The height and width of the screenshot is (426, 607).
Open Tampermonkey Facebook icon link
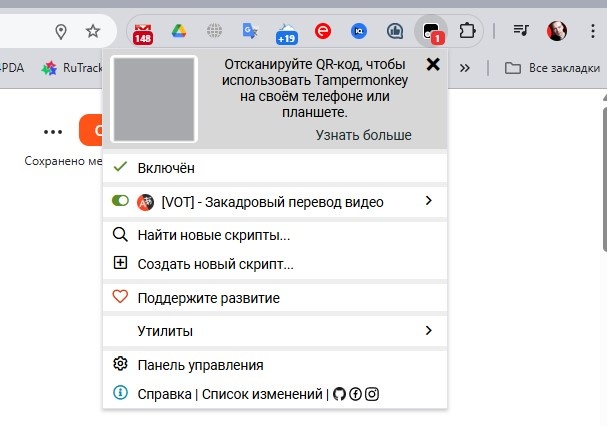click(355, 394)
